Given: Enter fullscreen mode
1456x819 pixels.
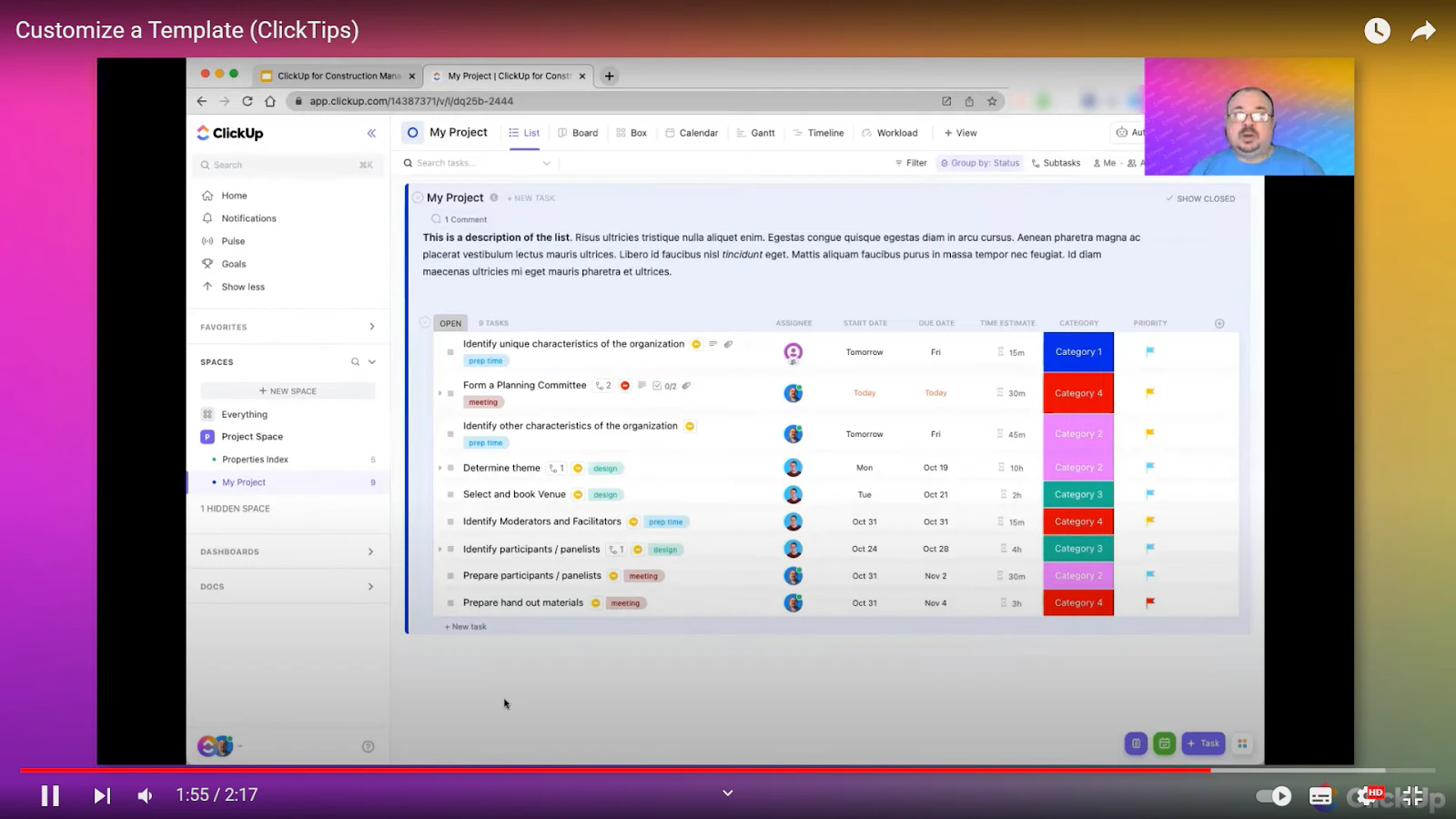Looking at the screenshot, I should pyautogui.click(x=1412, y=796).
